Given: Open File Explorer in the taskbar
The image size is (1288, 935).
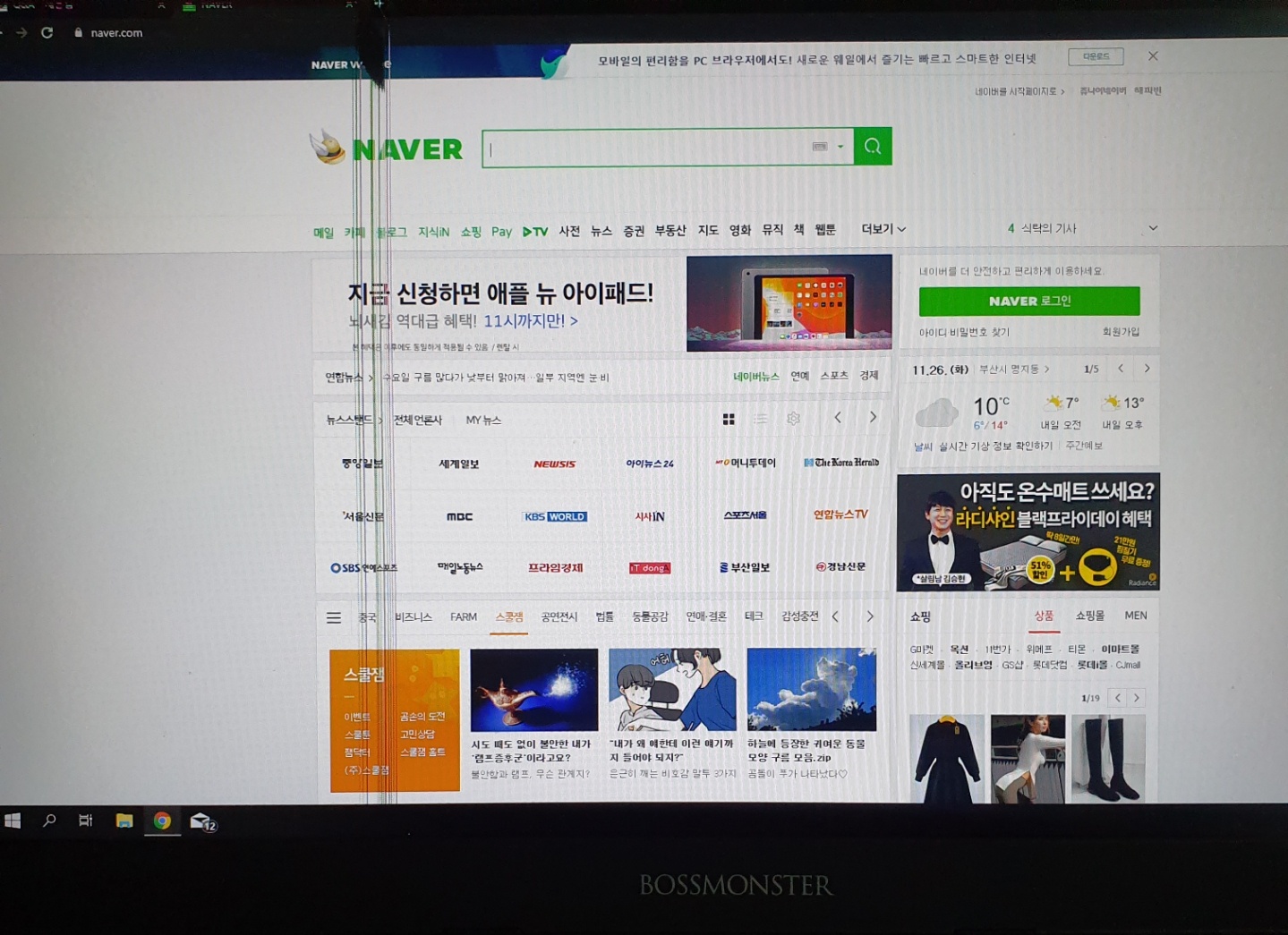Looking at the screenshot, I should tap(124, 820).
